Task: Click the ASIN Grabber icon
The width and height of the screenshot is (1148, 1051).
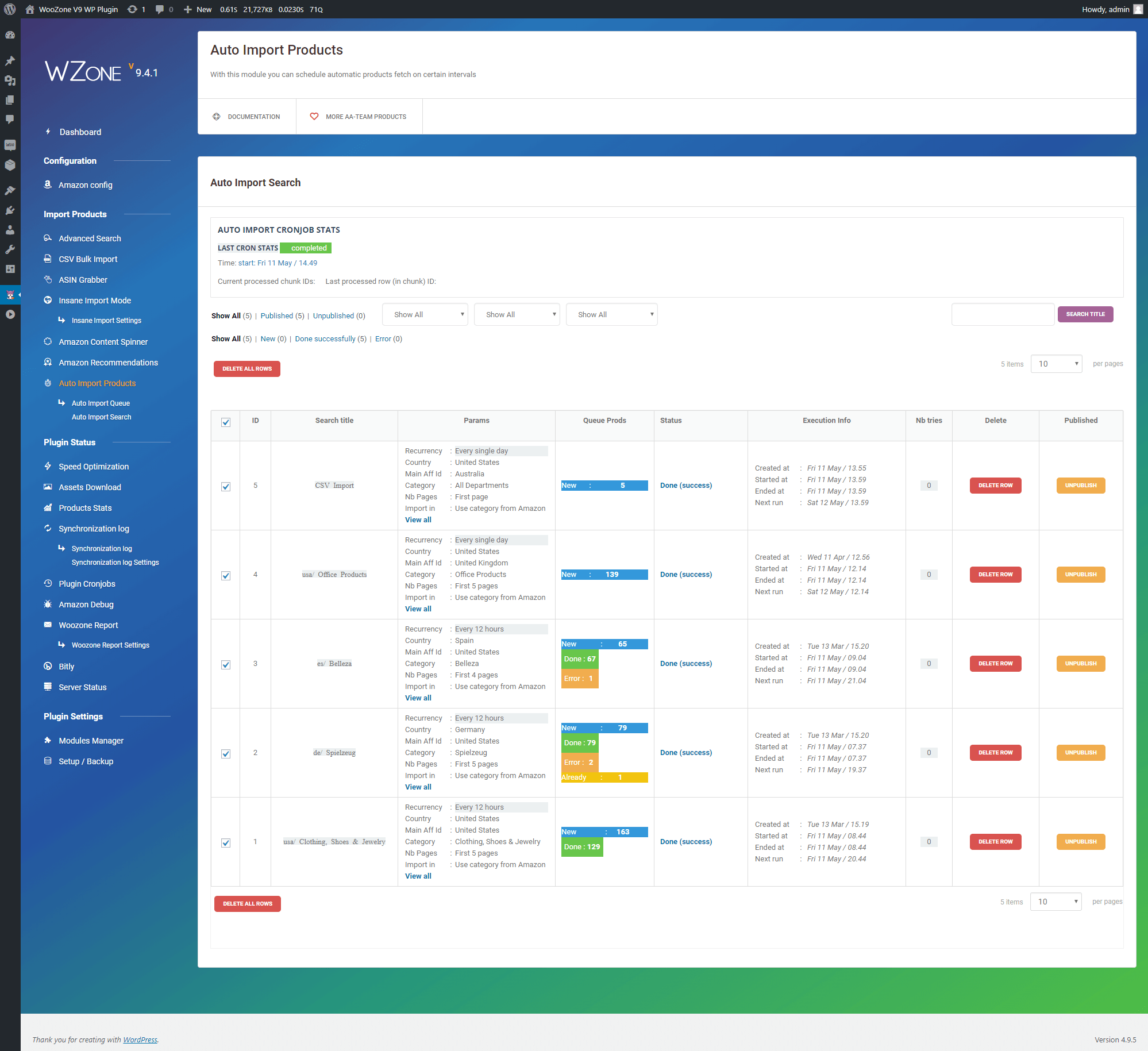Action: (48, 279)
